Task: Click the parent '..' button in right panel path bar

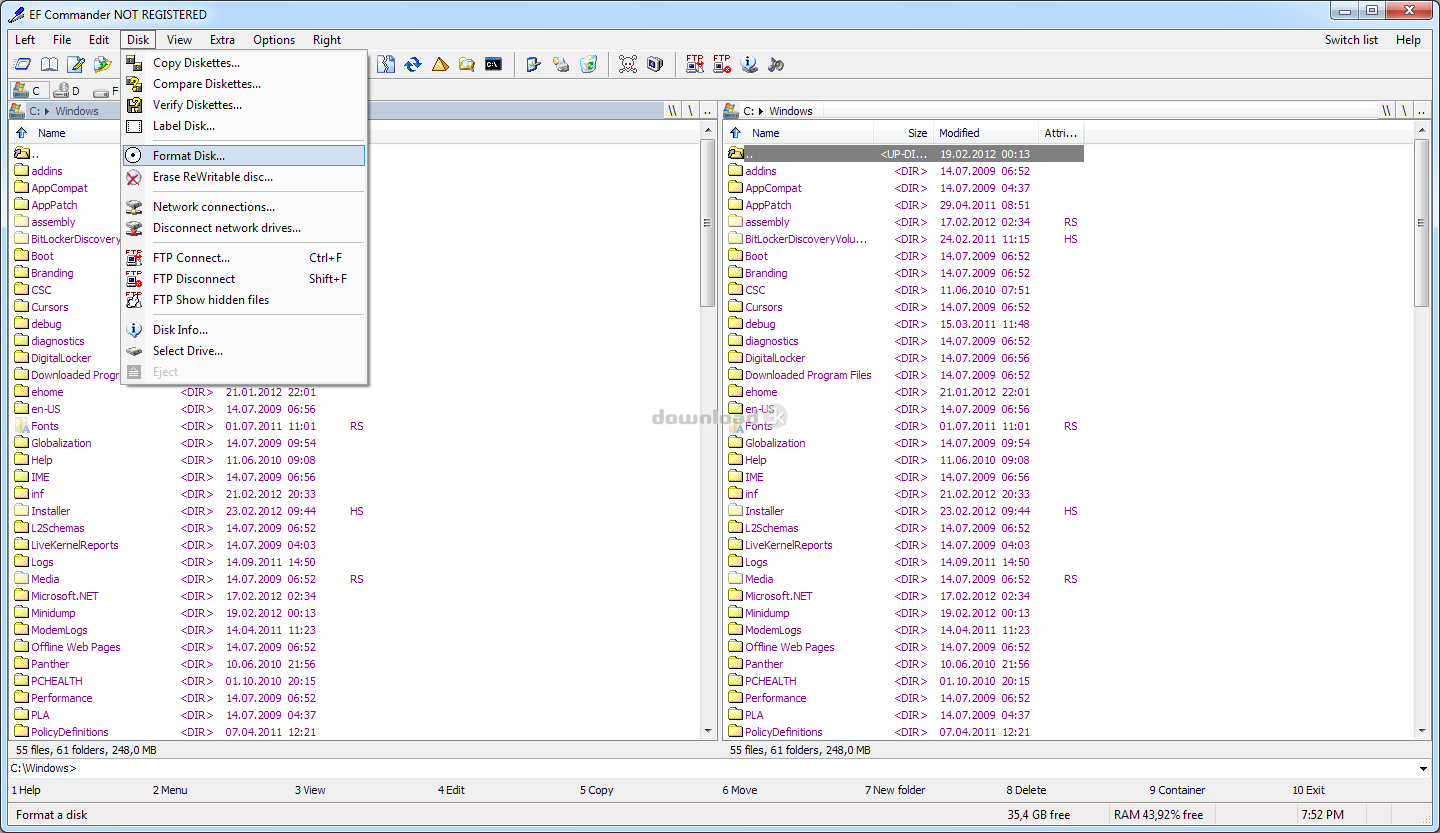Action: [1422, 111]
